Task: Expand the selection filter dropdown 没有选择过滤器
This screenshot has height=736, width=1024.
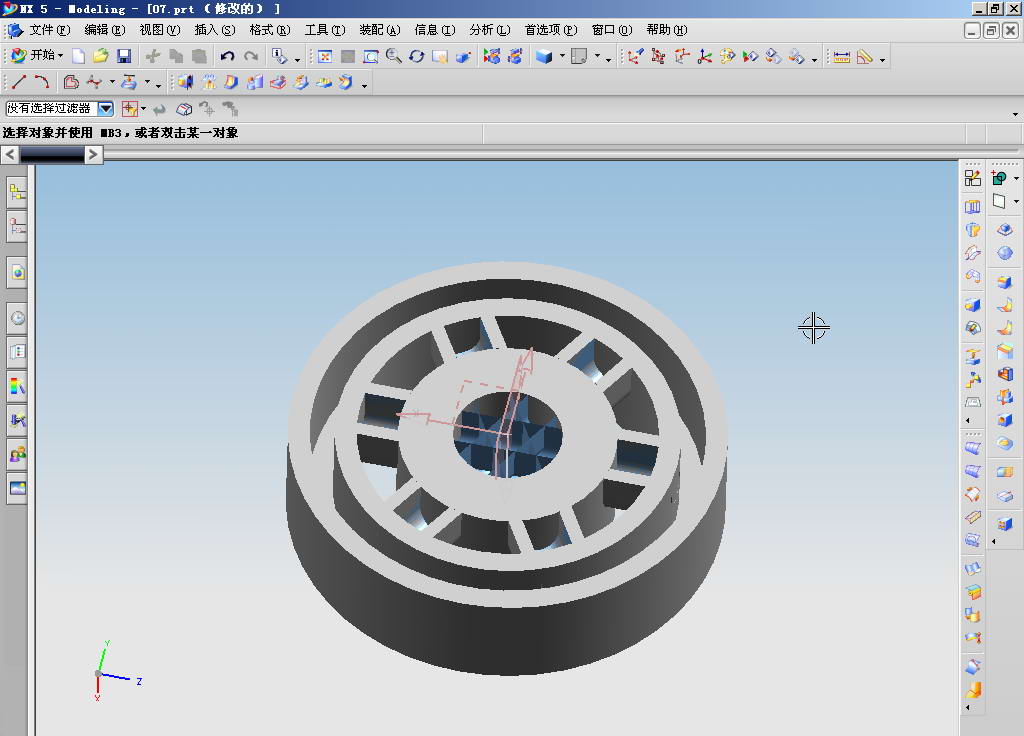Action: point(106,108)
